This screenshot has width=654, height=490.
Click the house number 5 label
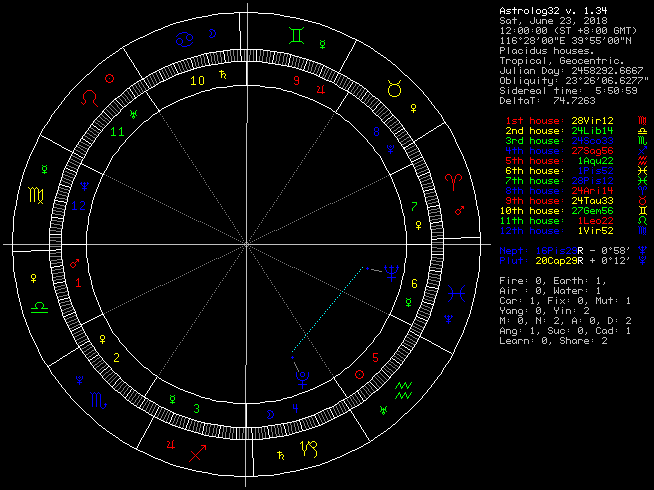[x=375, y=357]
